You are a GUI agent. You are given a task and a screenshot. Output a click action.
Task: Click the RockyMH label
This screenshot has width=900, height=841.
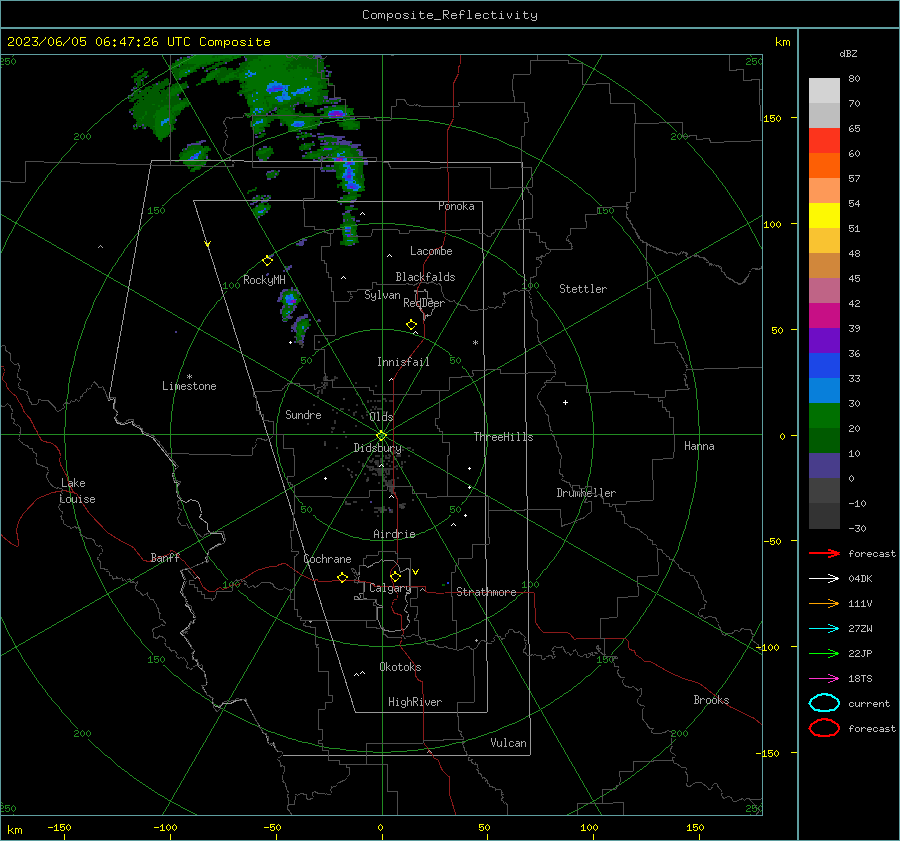264,280
